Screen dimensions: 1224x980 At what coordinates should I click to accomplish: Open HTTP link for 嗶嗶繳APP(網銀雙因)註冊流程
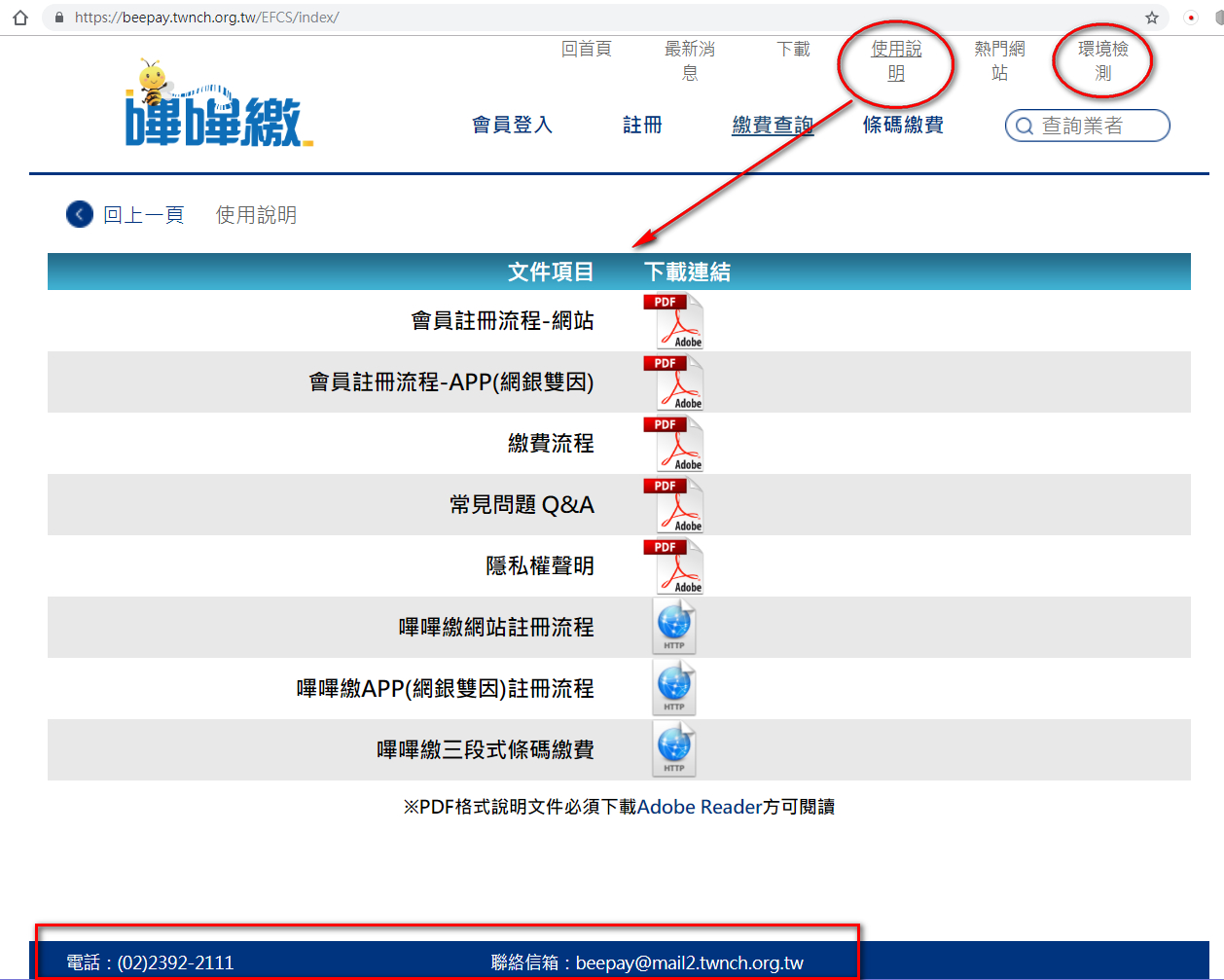click(x=674, y=689)
